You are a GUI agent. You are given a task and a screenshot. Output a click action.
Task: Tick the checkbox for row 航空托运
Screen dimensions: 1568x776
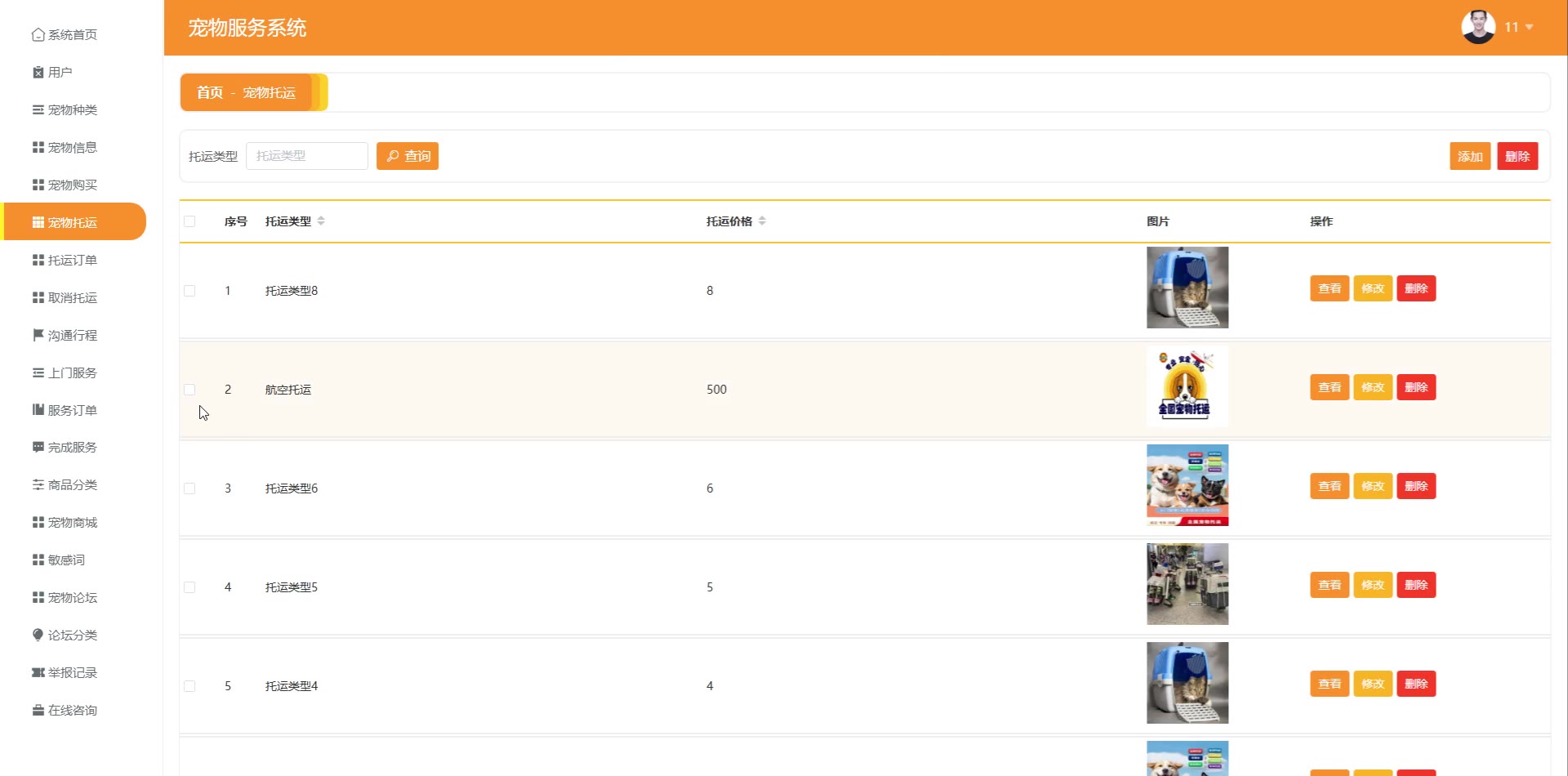(189, 390)
